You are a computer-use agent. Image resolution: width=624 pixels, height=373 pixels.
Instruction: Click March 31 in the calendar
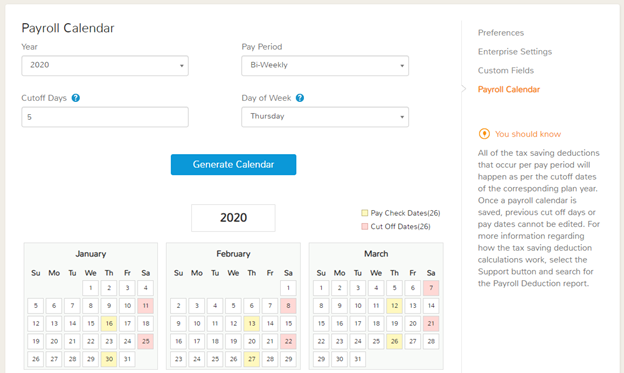tap(358, 359)
